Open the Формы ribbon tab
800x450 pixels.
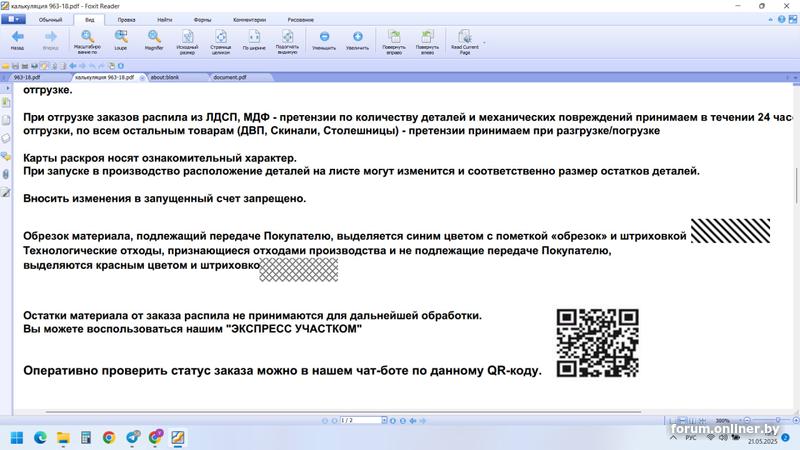(x=202, y=20)
